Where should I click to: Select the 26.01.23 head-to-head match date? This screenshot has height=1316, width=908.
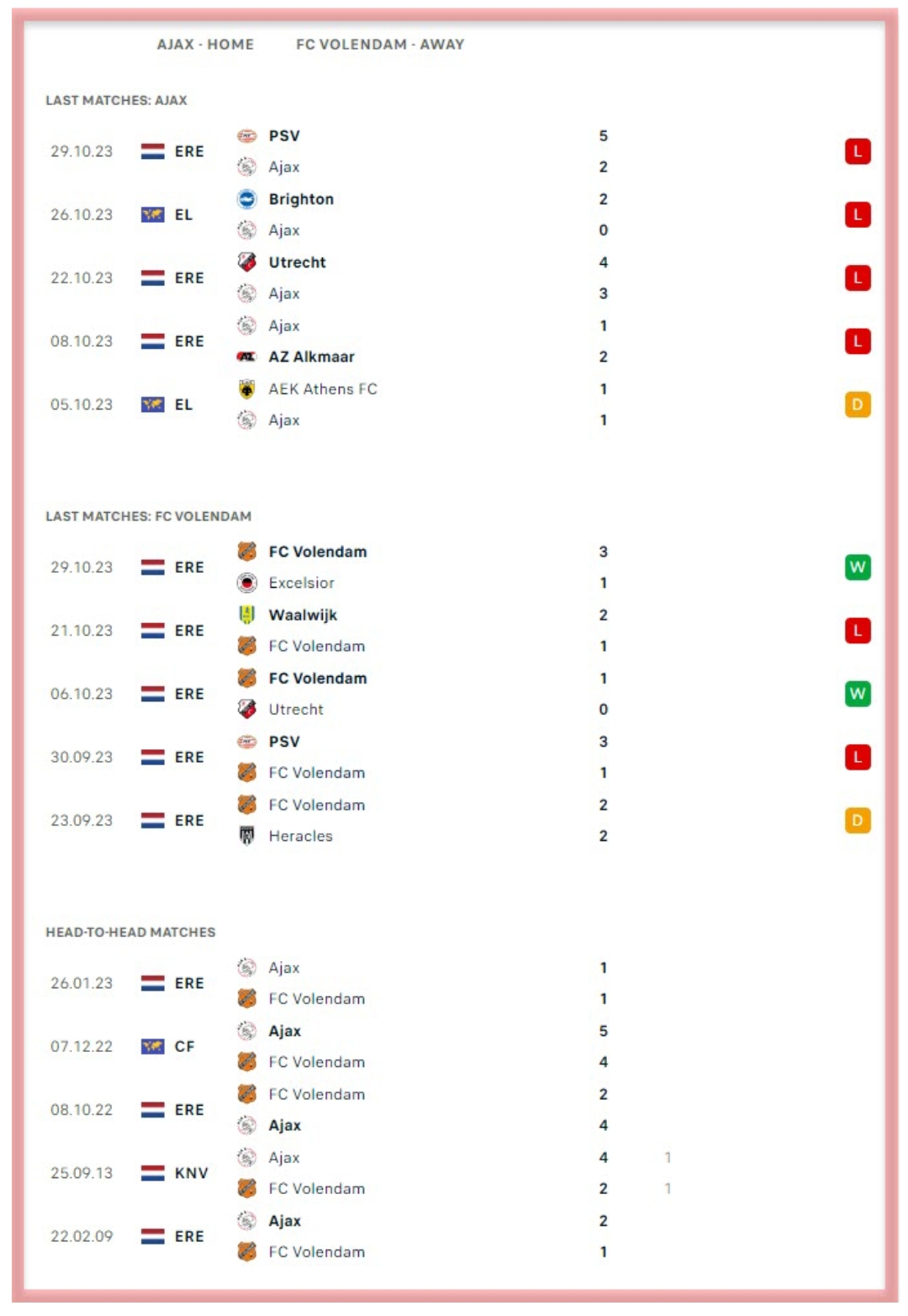[x=82, y=983]
